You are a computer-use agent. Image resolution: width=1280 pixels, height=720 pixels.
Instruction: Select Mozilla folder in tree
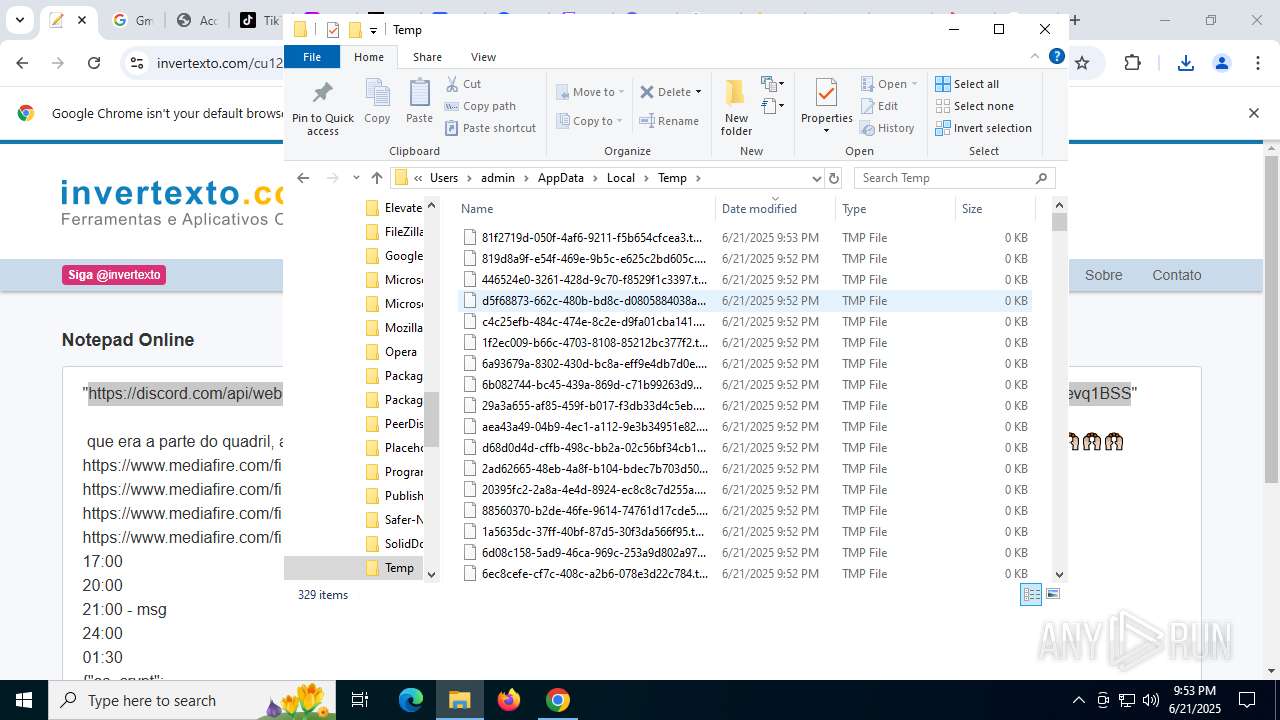click(394, 328)
